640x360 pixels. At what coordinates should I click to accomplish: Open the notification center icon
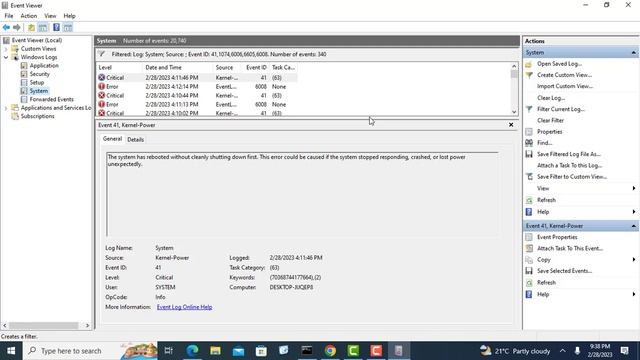coord(624,351)
